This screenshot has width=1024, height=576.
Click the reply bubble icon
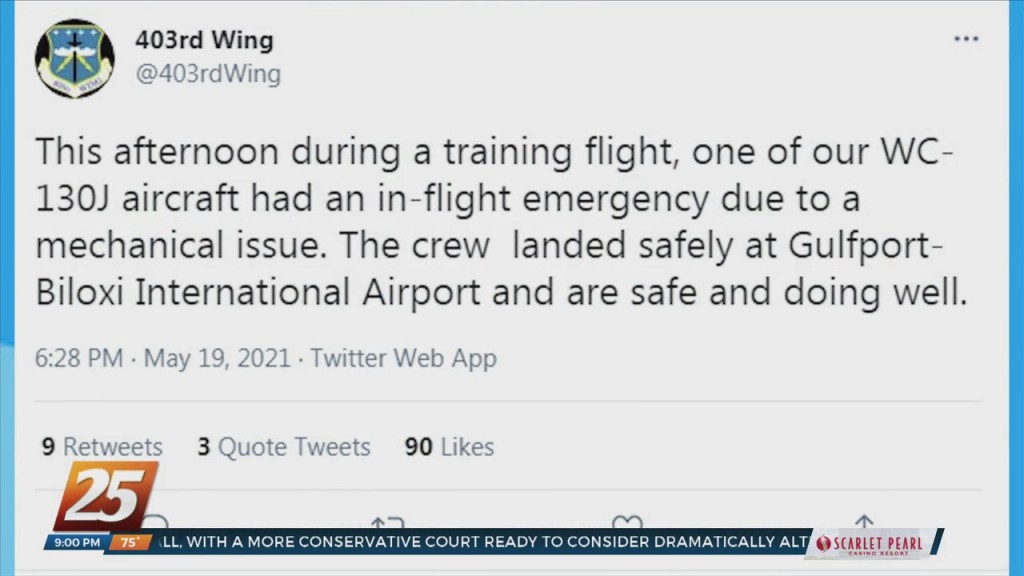(x=155, y=521)
